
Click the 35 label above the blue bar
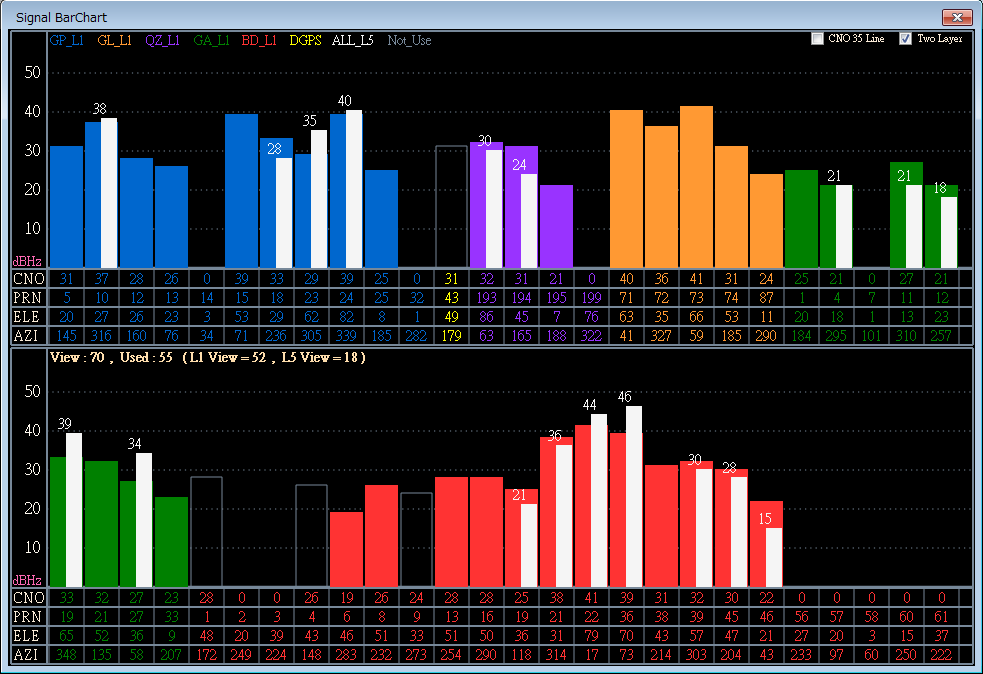tap(310, 121)
